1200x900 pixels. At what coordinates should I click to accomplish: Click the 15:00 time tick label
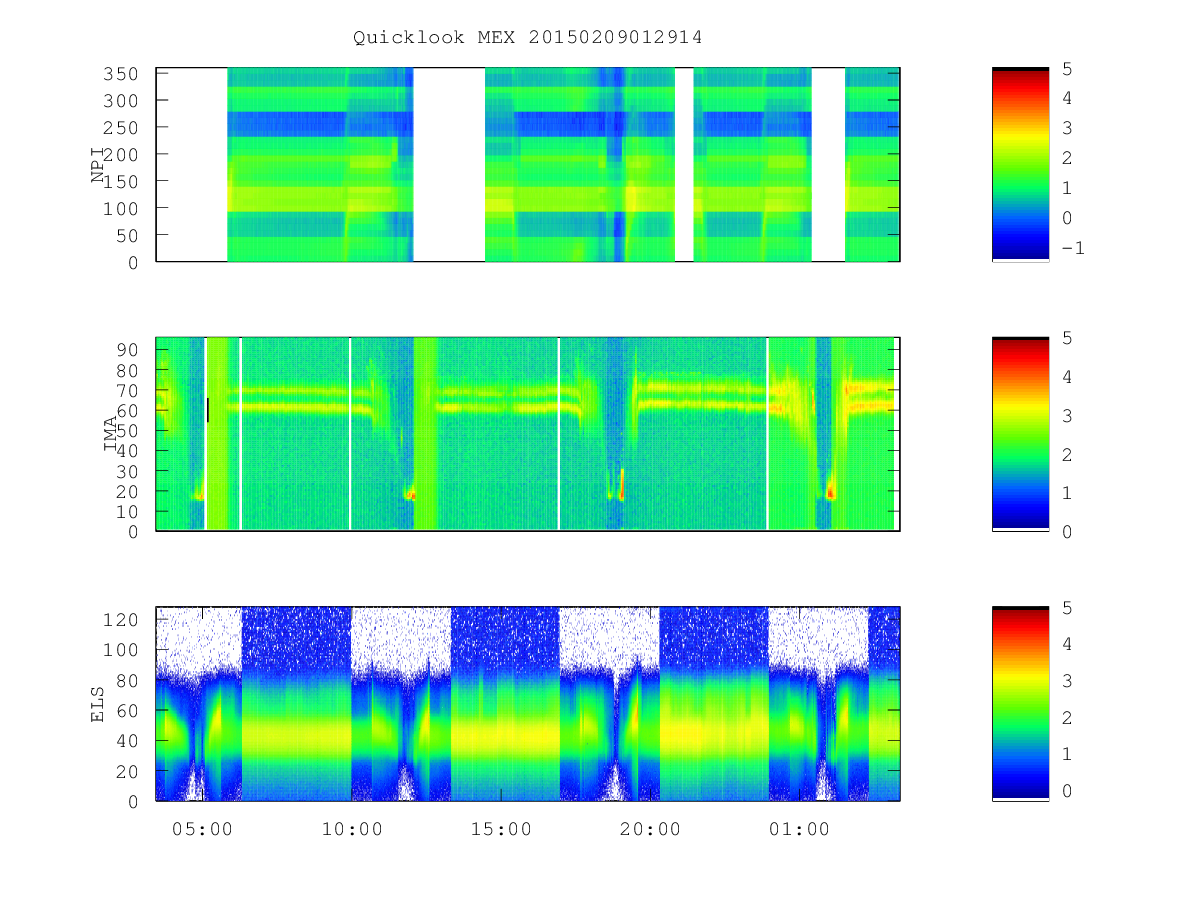point(501,829)
